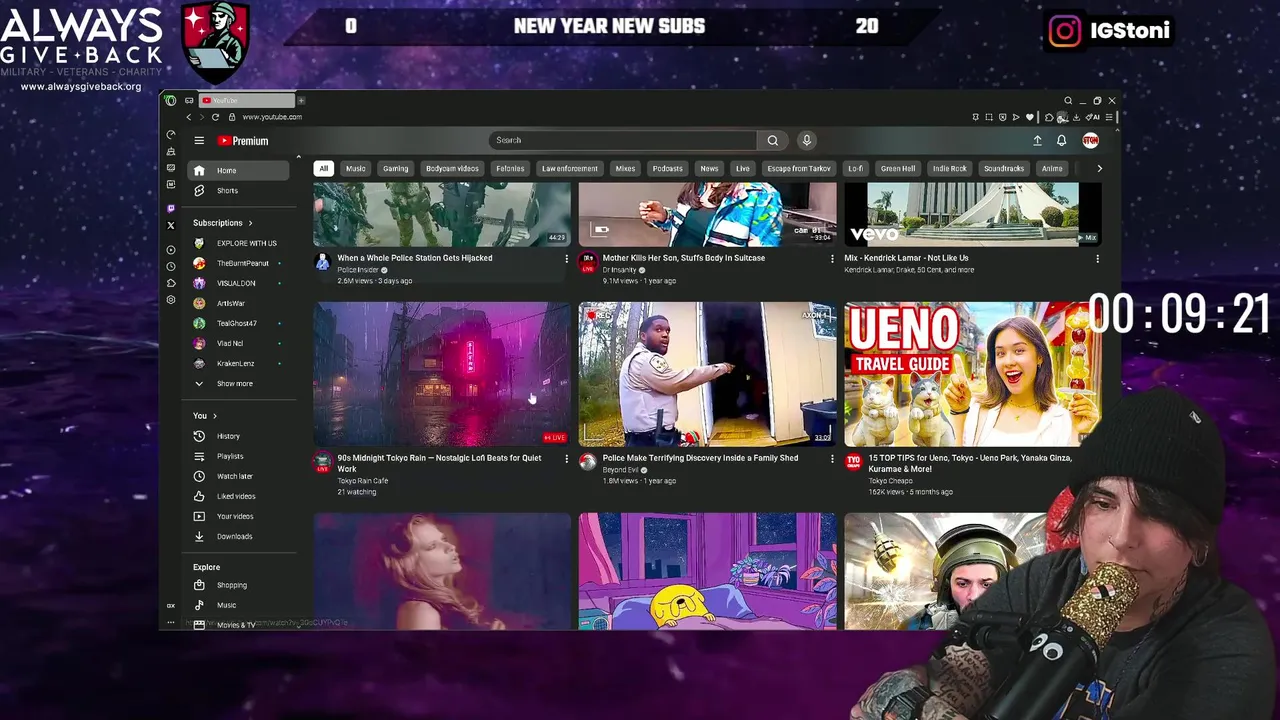Screen dimensions: 1280x720
Task: Open History in the sidebar
Action: (238, 436)
